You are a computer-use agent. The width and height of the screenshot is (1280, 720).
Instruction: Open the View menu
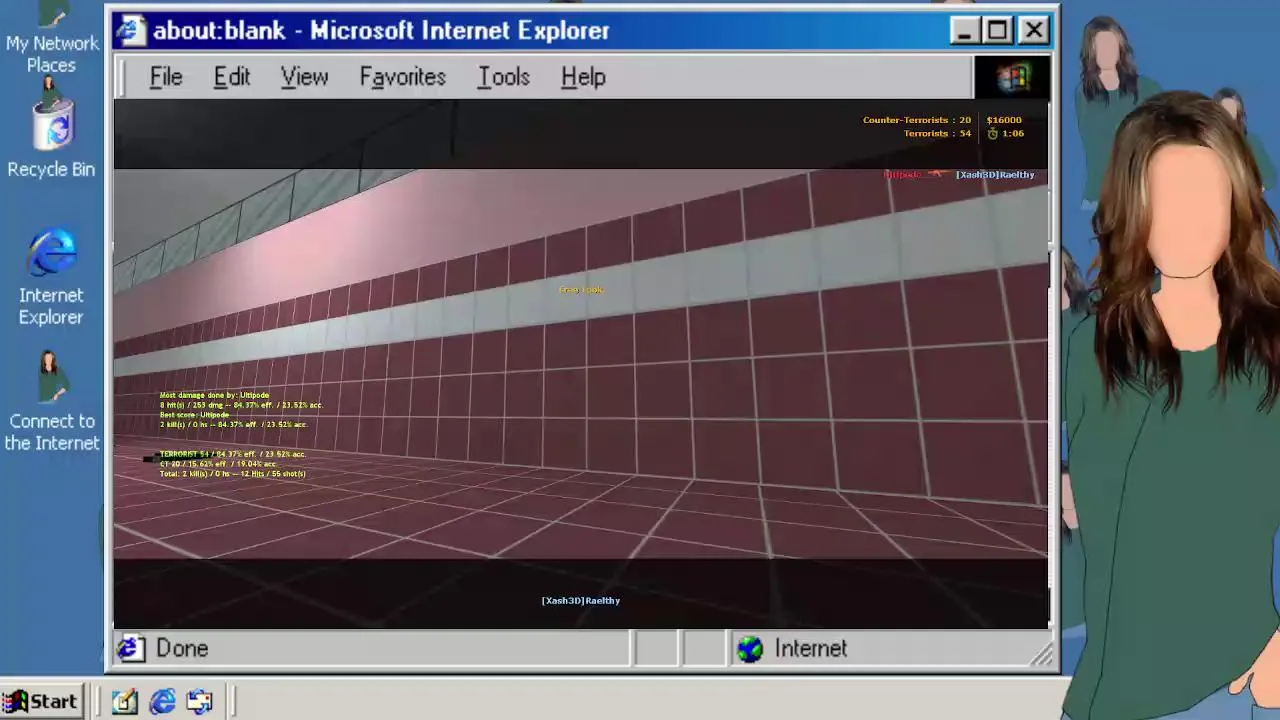click(x=304, y=77)
